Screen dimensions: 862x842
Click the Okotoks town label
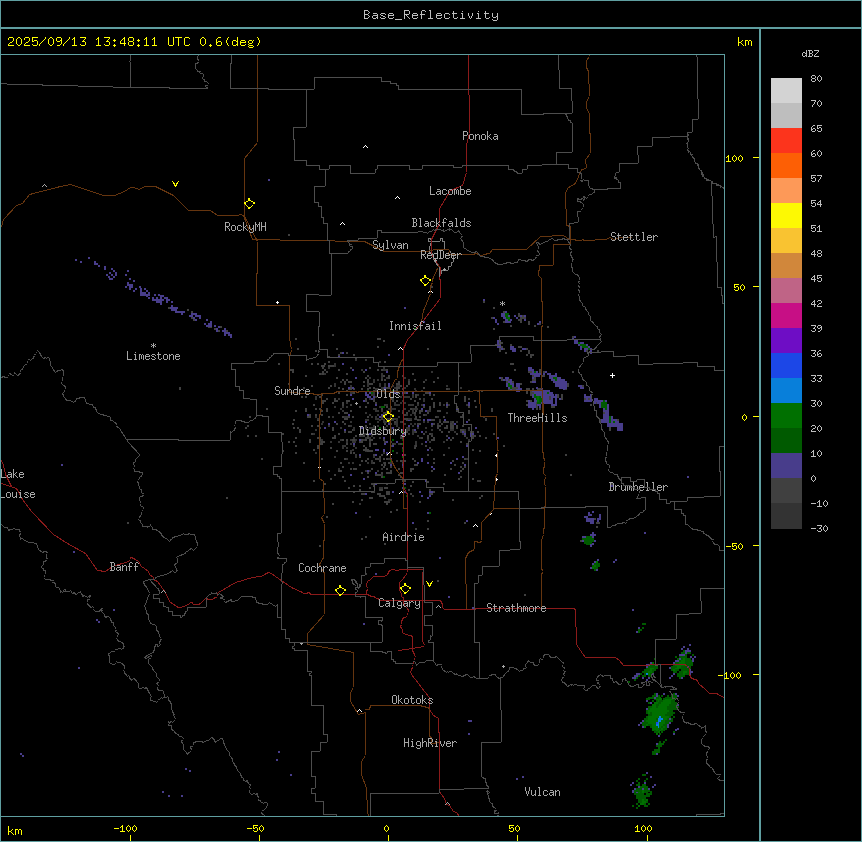click(412, 700)
